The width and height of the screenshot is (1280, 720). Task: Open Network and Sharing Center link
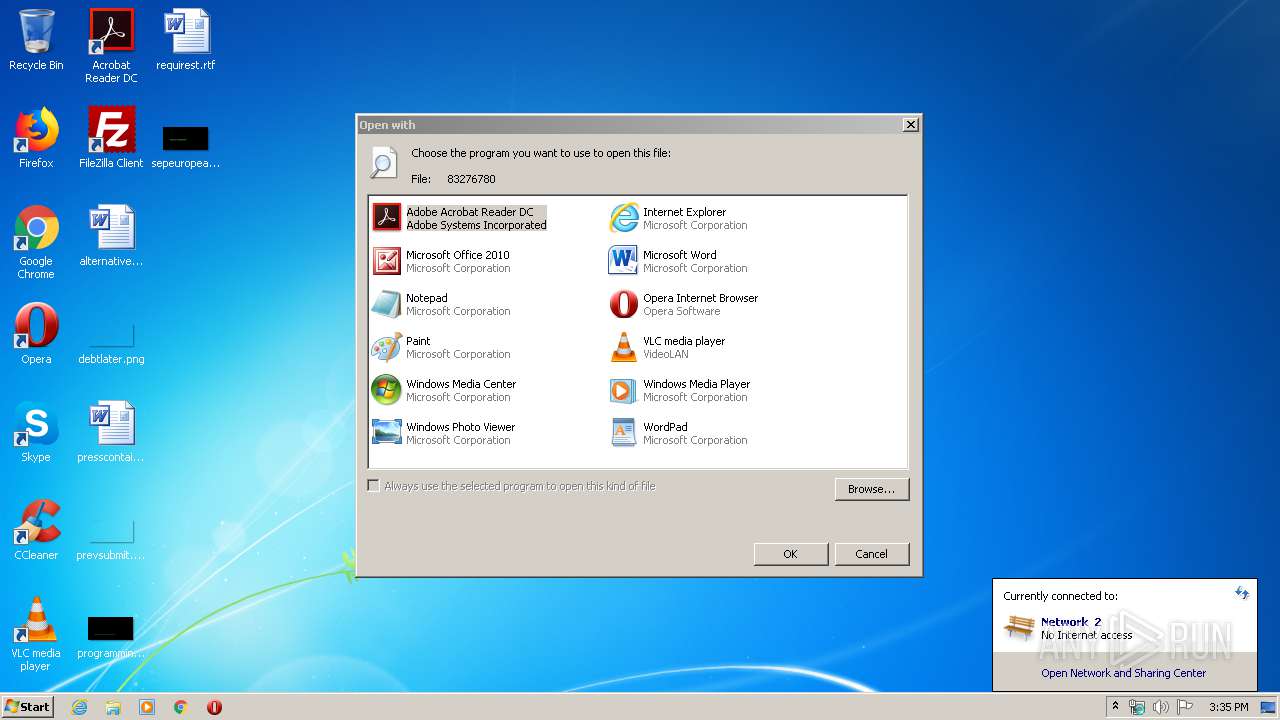[x=1124, y=673]
